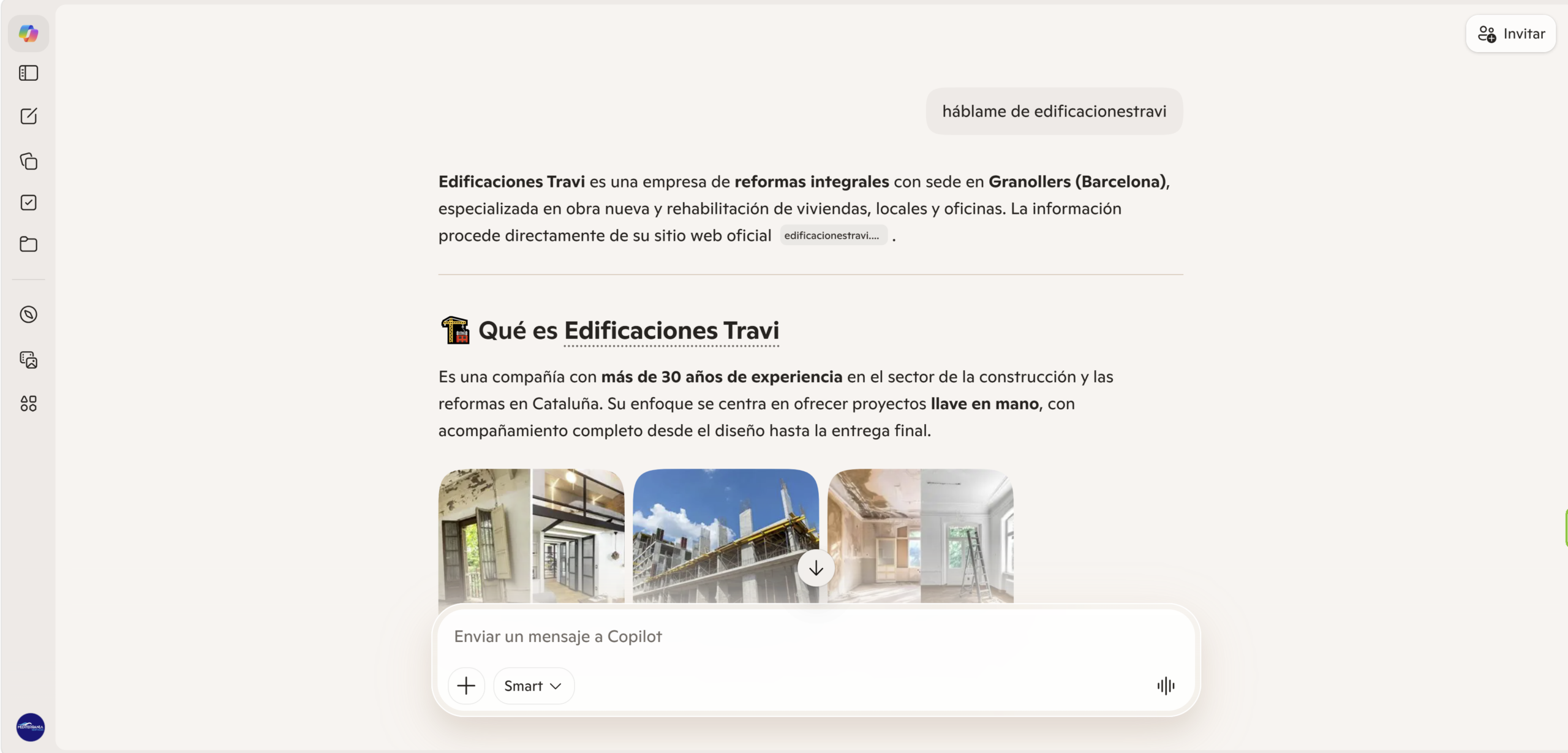Open the room with ladder renovation thumbnail
1568x753 pixels.
point(921,536)
